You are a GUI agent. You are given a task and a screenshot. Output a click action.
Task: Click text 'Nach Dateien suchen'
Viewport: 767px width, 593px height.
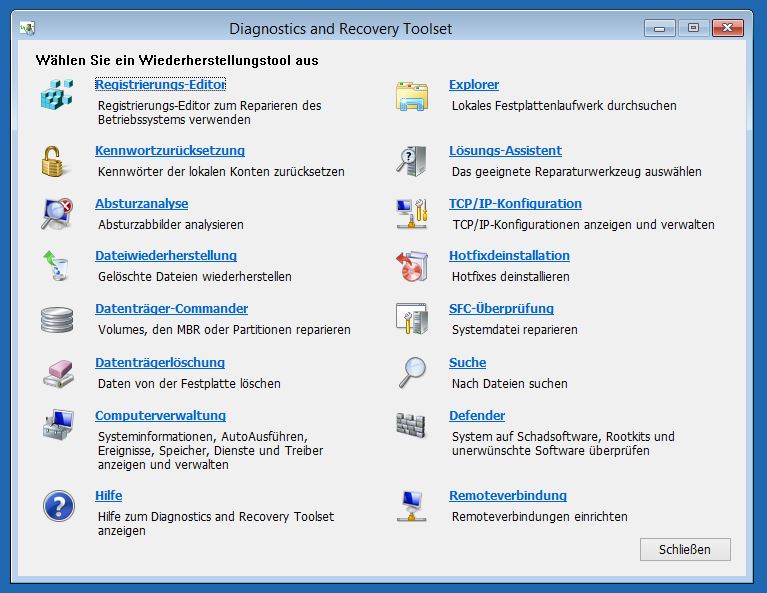coord(510,384)
